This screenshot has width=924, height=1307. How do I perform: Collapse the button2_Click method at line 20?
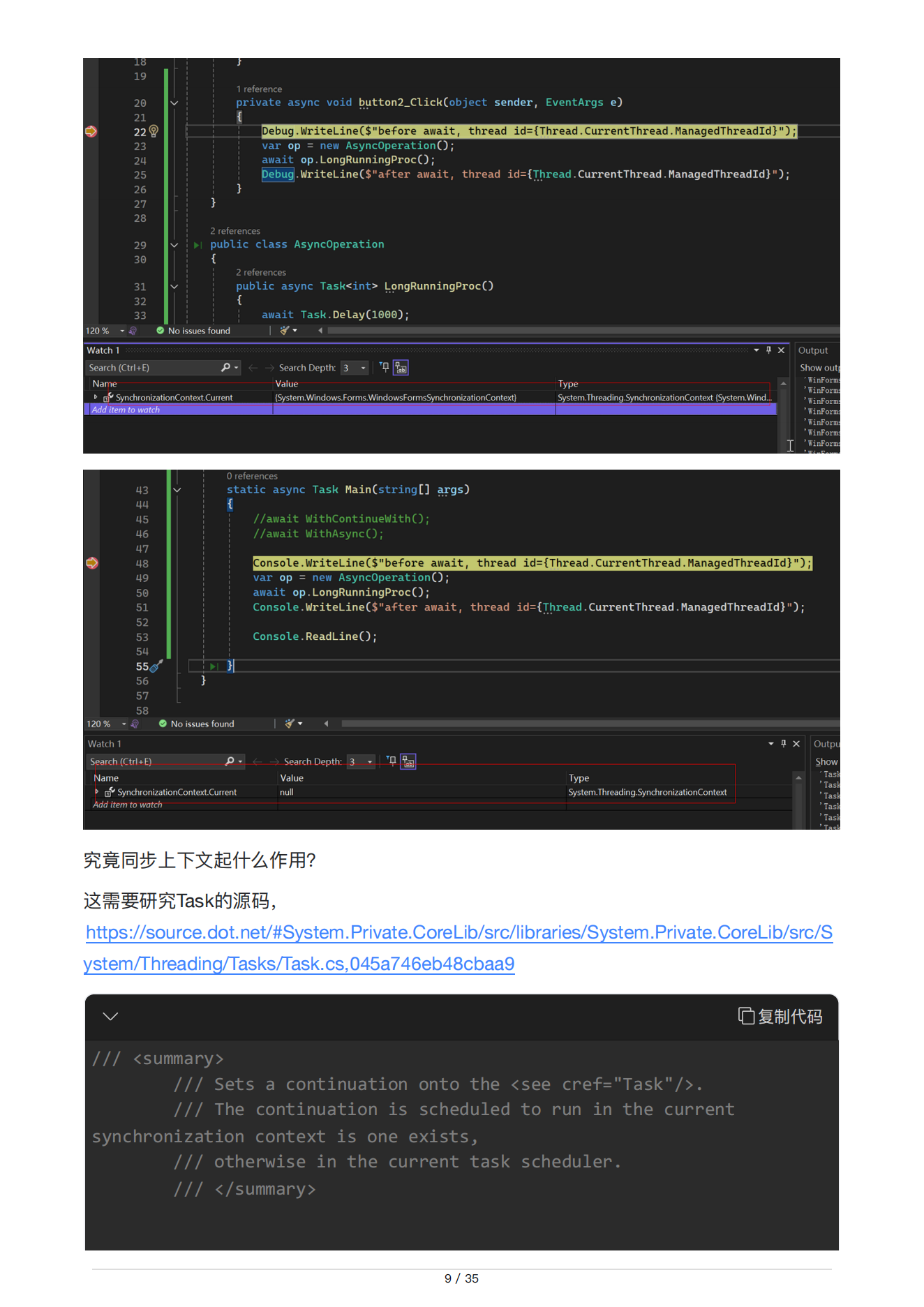click(174, 103)
